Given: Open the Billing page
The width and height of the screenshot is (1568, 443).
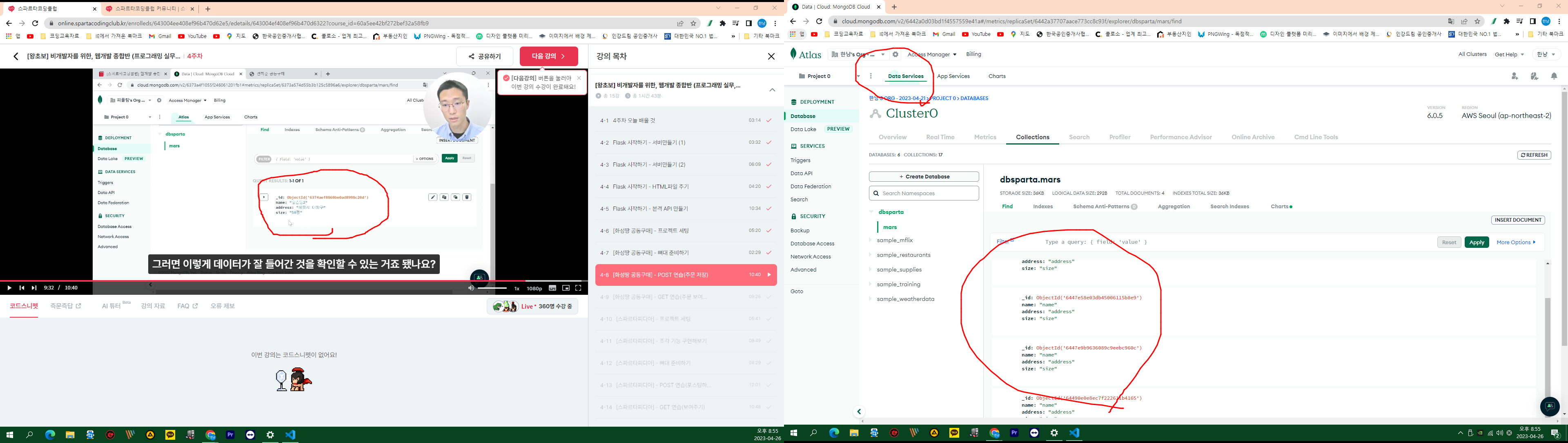Looking at the screenshot, I should pyautogui.click(x=973, y=54).
